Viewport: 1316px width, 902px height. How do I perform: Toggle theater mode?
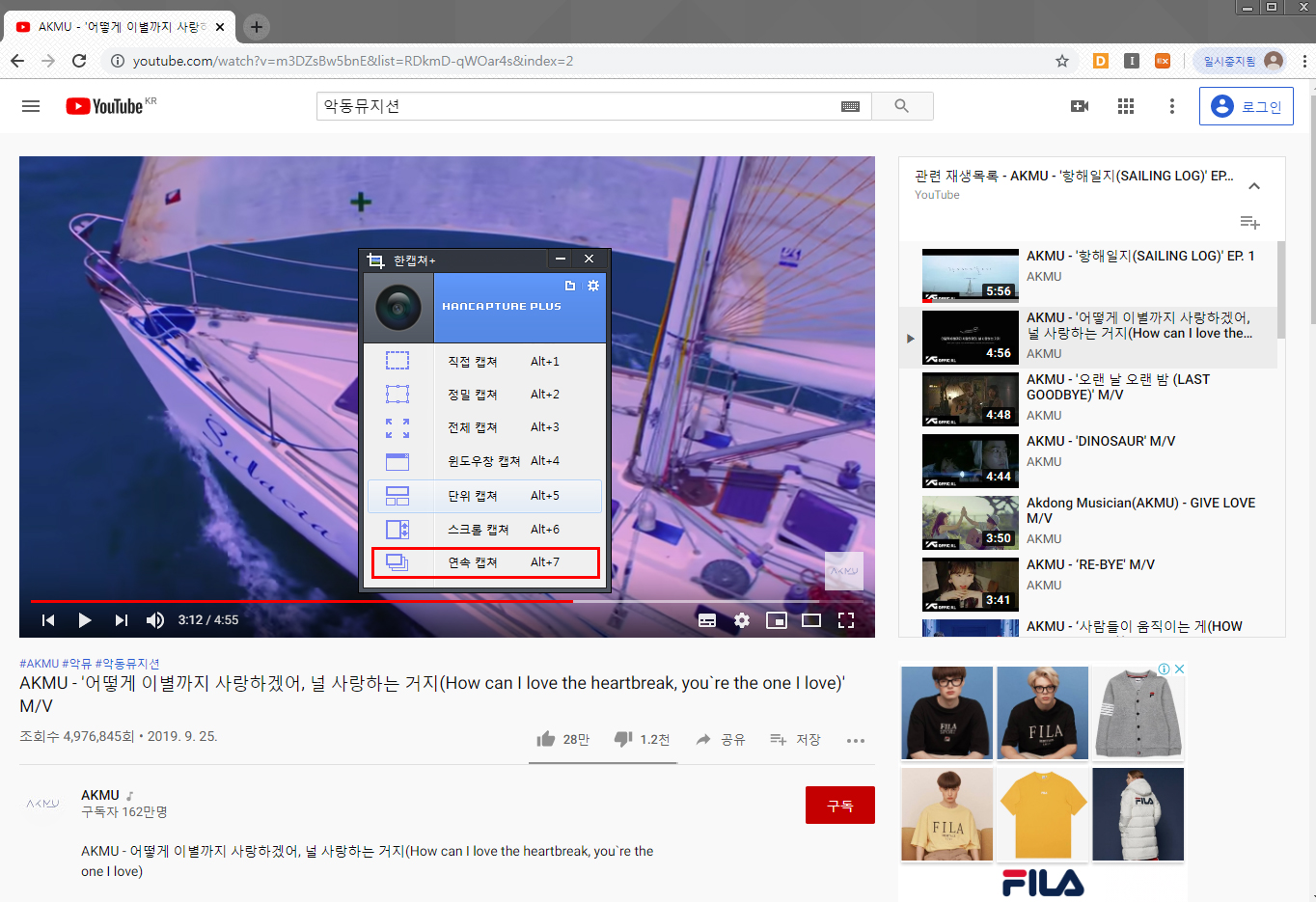(x=811, y=620)
